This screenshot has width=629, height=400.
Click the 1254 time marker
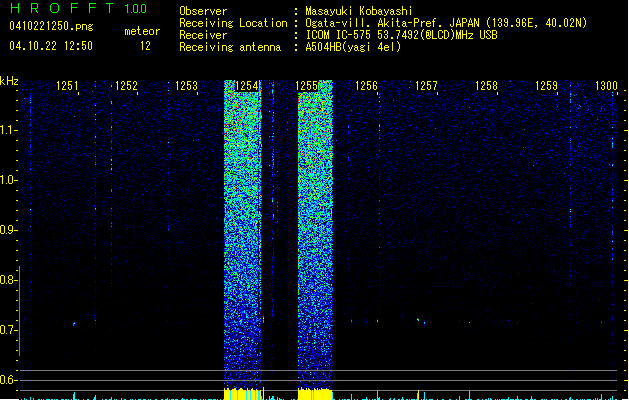point(246,86)
